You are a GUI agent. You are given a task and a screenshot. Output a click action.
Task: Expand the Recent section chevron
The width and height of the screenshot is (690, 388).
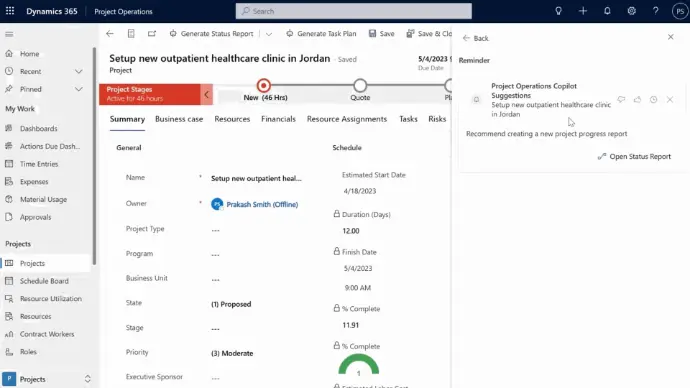click(78, 71)
